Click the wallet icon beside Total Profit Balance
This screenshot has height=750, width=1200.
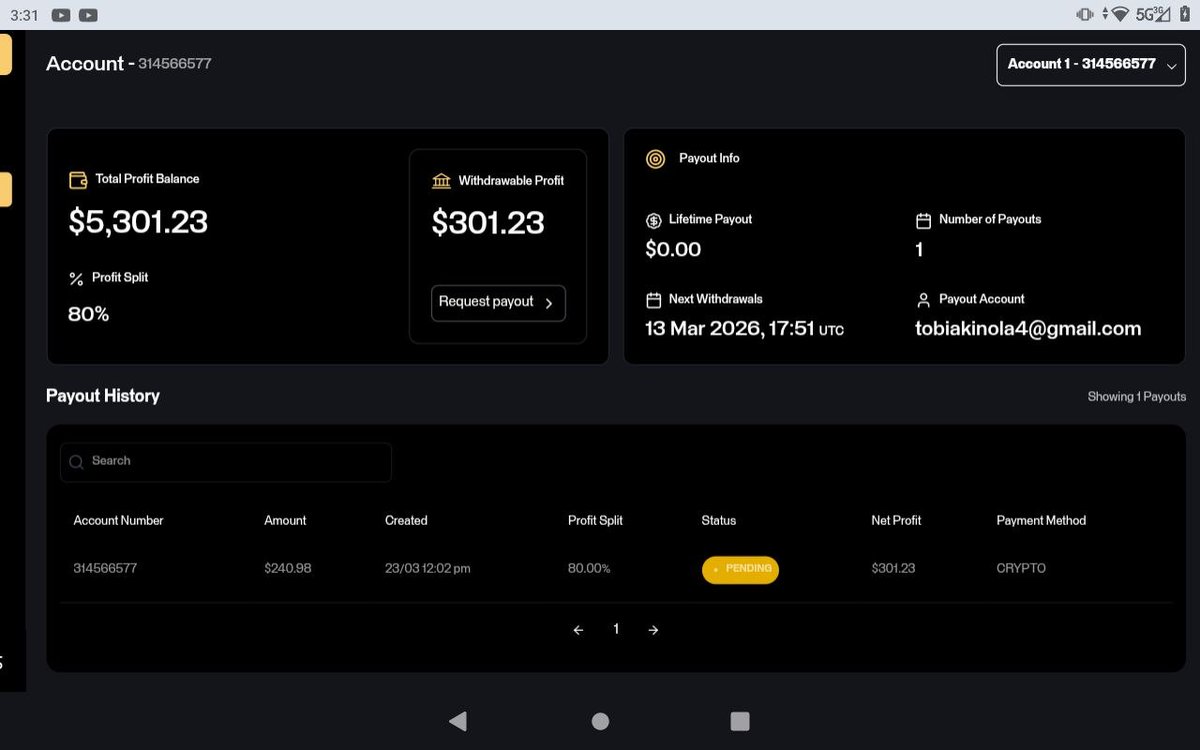[x=78, y=180]
